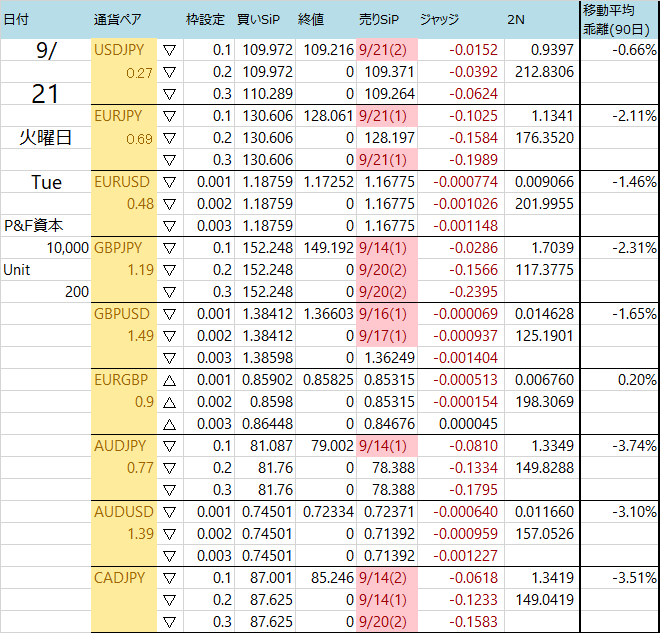Click the down triangle in GBPUSD 0.001 row

(169, 314)
